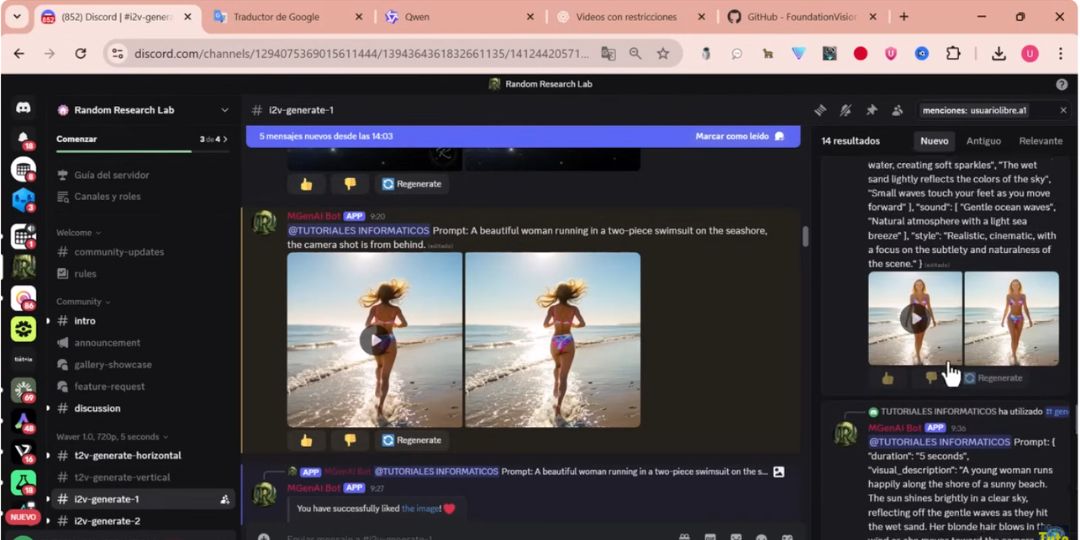Expand discussion channel threads arrow
Screen dimensions: 1080x540
[x=48, y=408]
